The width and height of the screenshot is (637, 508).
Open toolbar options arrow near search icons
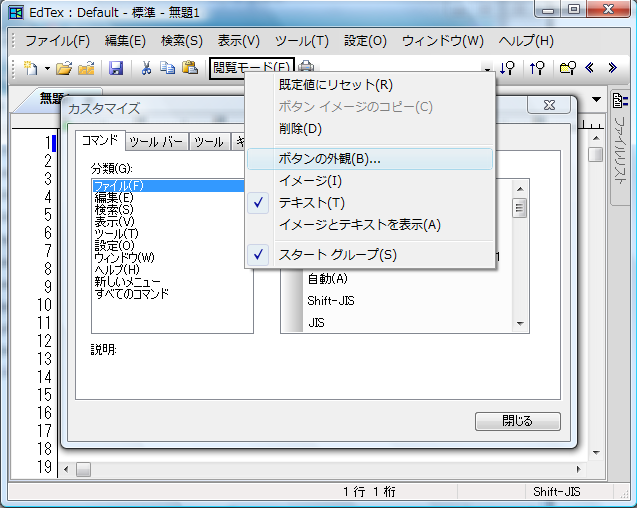(x=487, y=68)
